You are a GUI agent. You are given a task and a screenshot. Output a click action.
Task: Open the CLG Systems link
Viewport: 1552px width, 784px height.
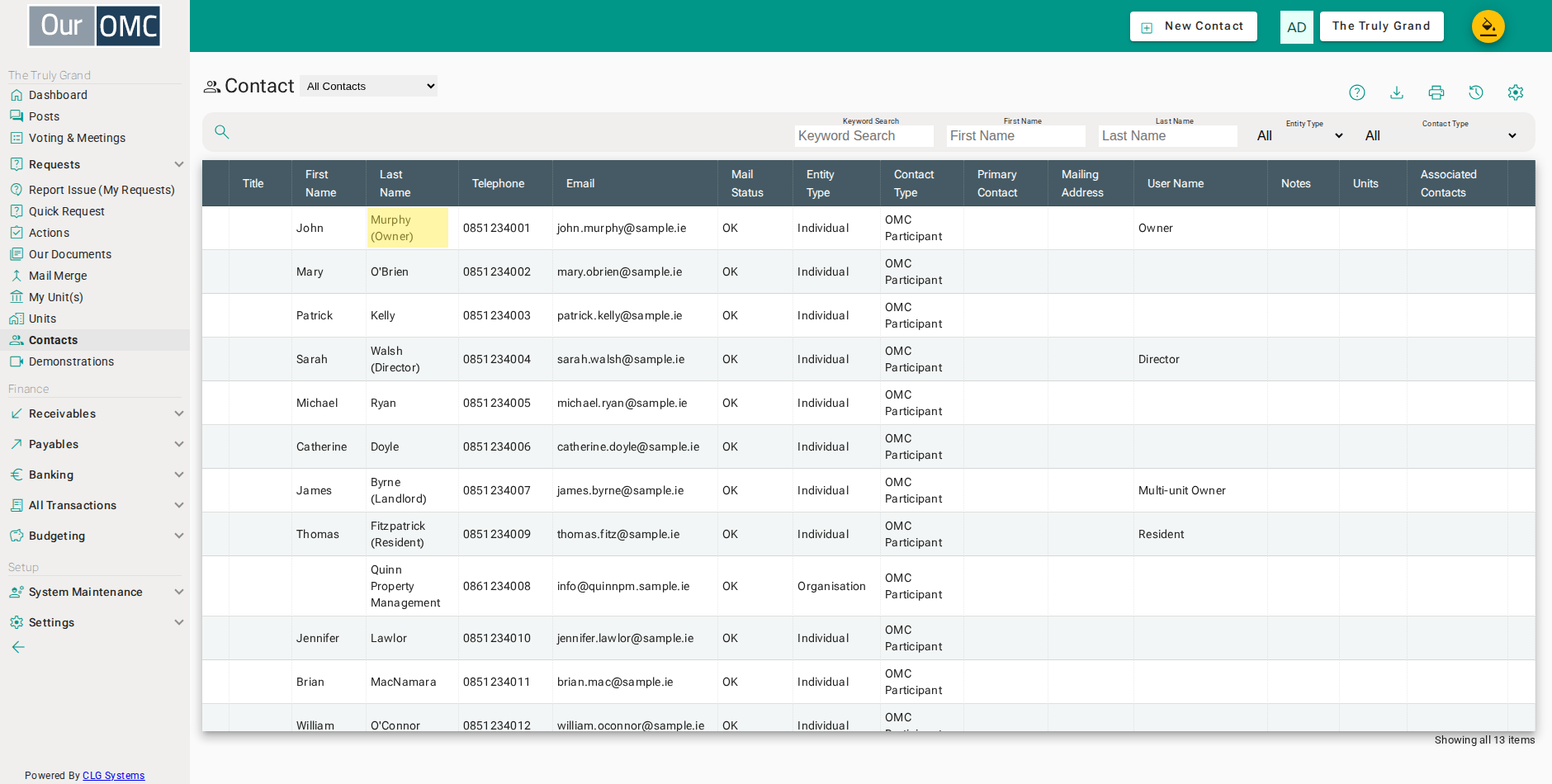click(x=114, y=776)
